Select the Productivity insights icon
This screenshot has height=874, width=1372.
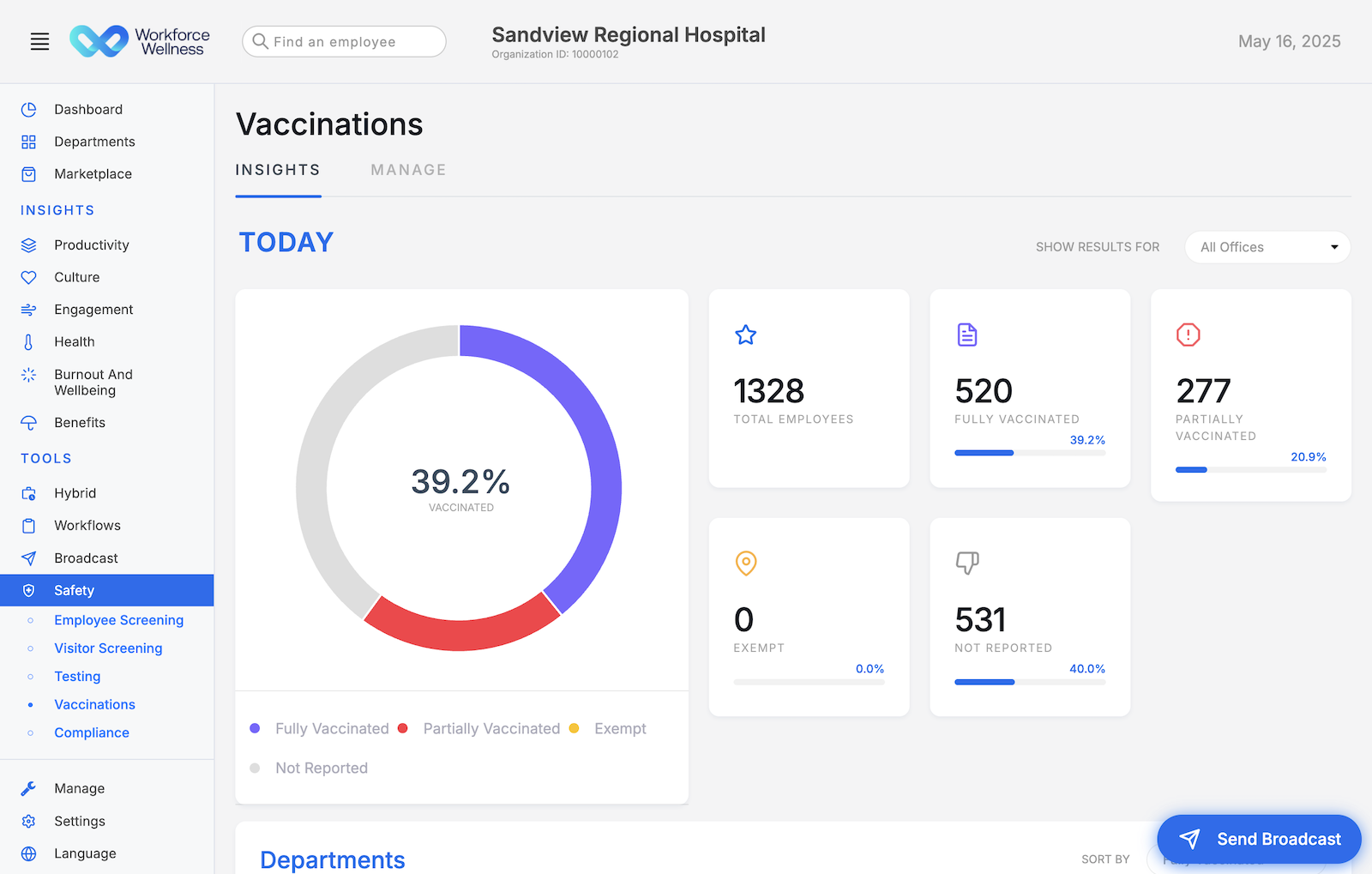(28, 244)
